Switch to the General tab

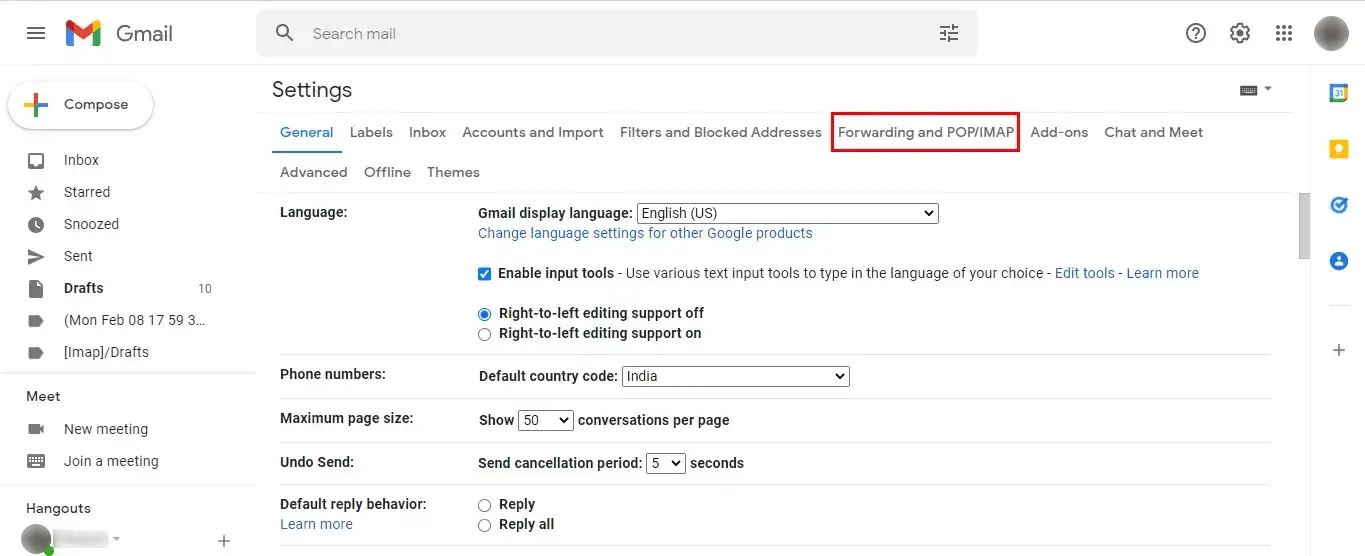coord(307,132)
